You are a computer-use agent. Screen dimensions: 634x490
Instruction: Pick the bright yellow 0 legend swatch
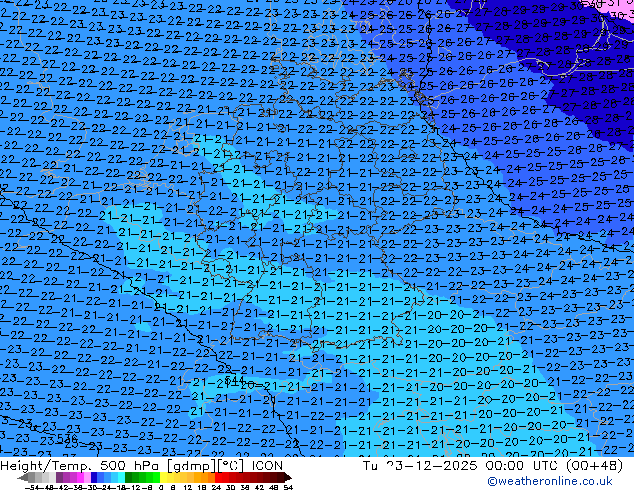click(163, 478)
